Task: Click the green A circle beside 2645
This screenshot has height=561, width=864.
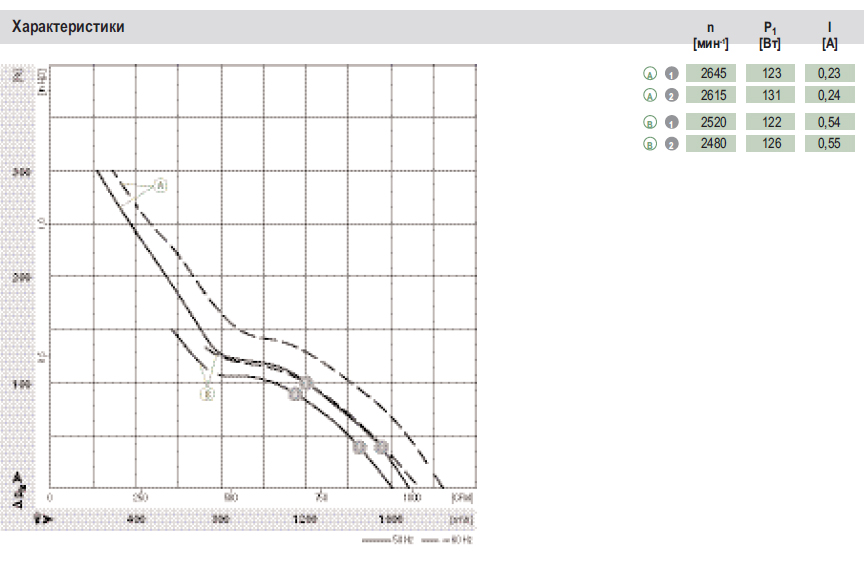Action: [x=649, y=74]
